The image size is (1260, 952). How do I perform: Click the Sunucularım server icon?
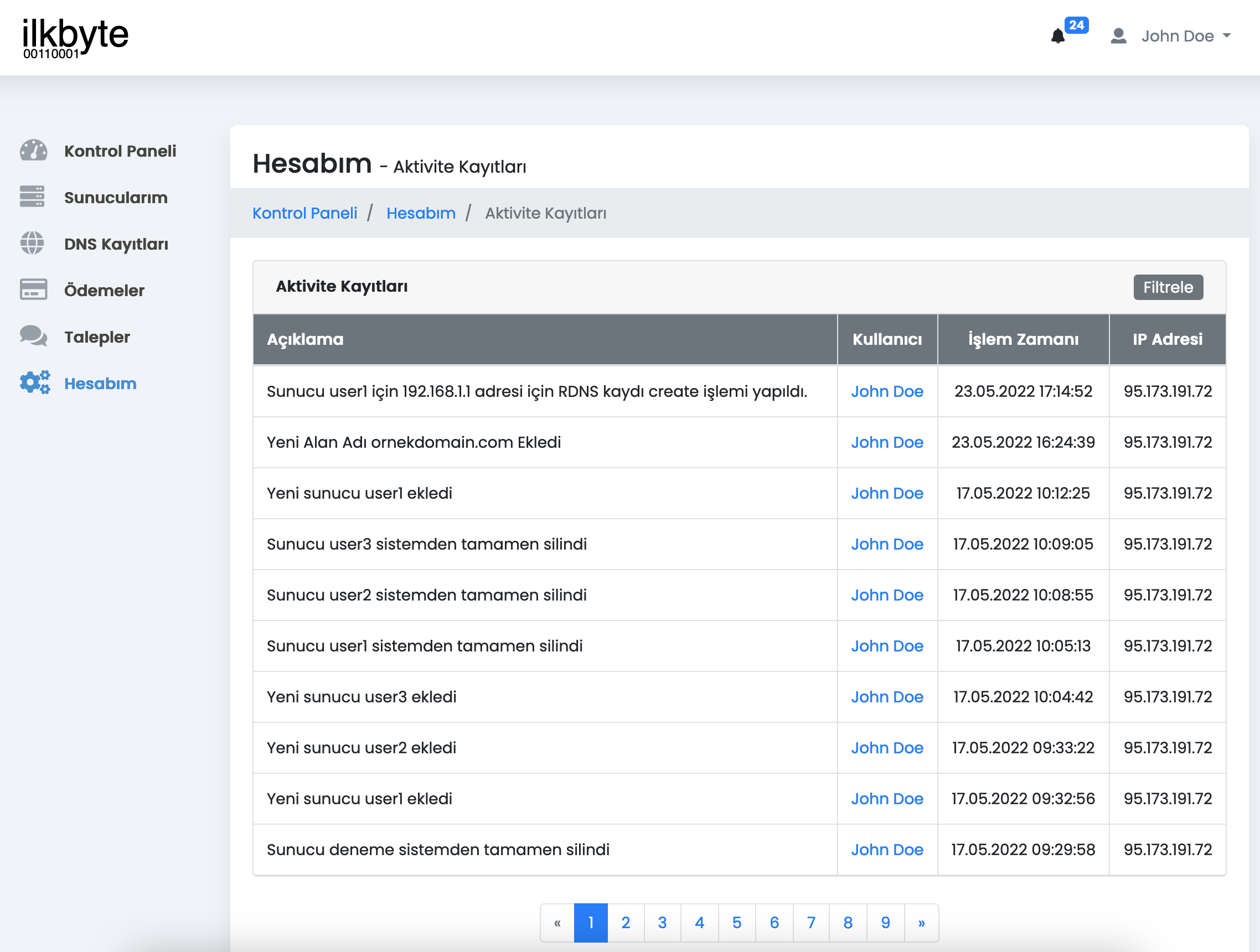point(32,196)
